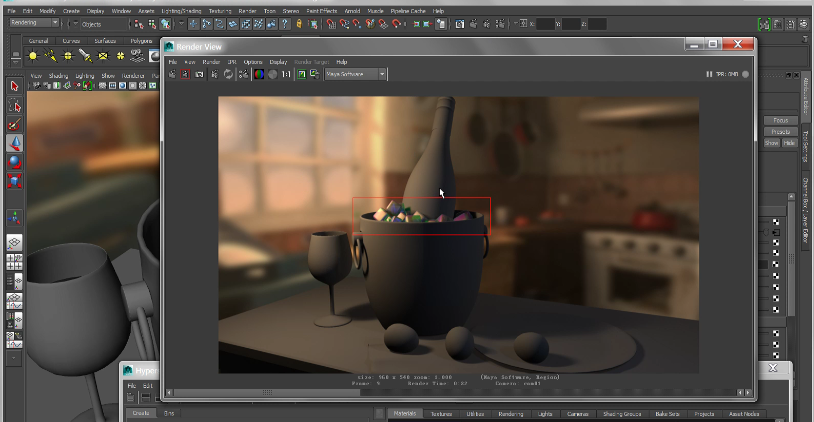Viewport: 814px width, 422px height.
Task: Toggle Snap to curves magnet icon
Action: click(344, 24)
